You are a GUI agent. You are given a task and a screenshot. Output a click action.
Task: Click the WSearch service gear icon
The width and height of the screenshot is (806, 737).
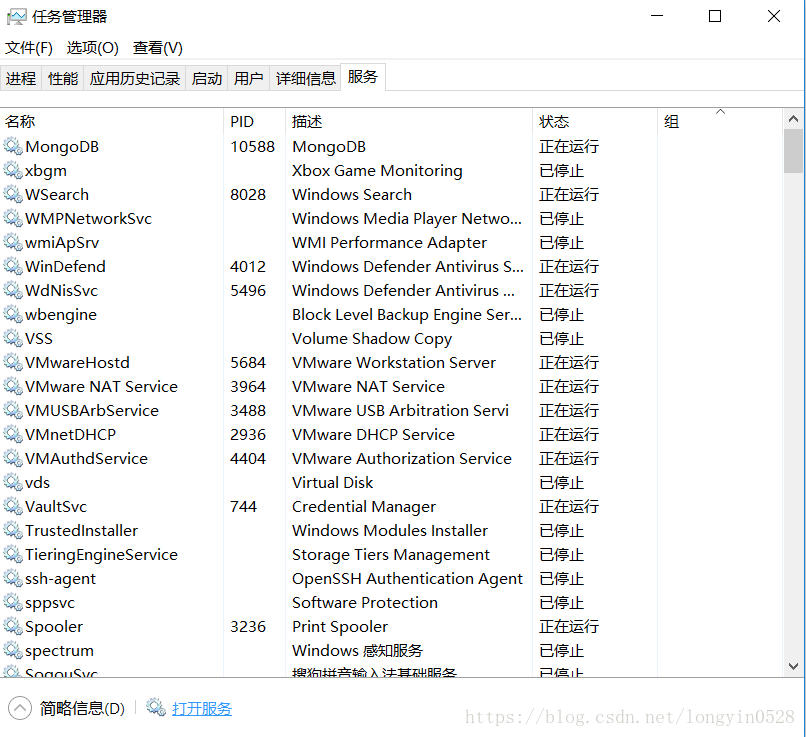[x=13, y=194]
